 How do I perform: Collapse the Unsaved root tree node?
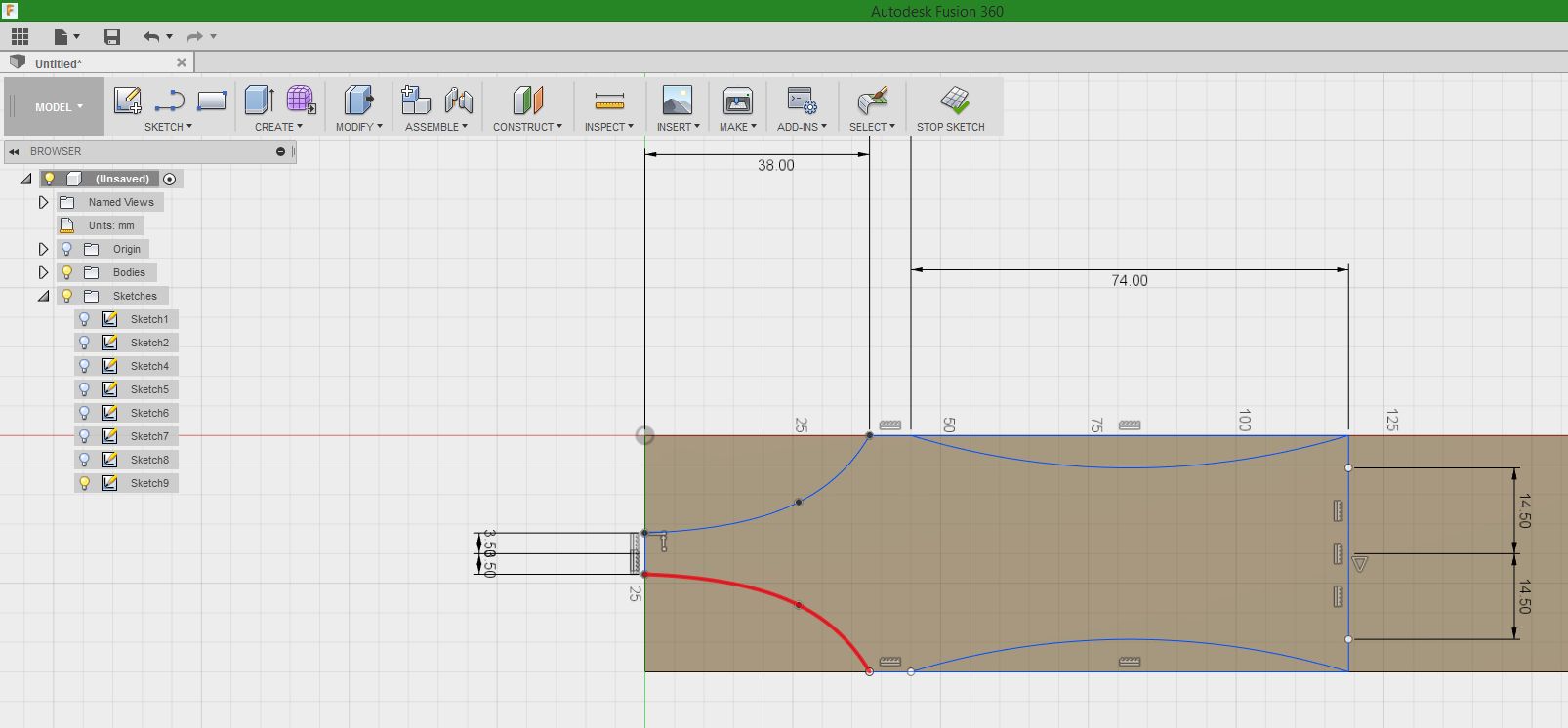tap(26, 179)
